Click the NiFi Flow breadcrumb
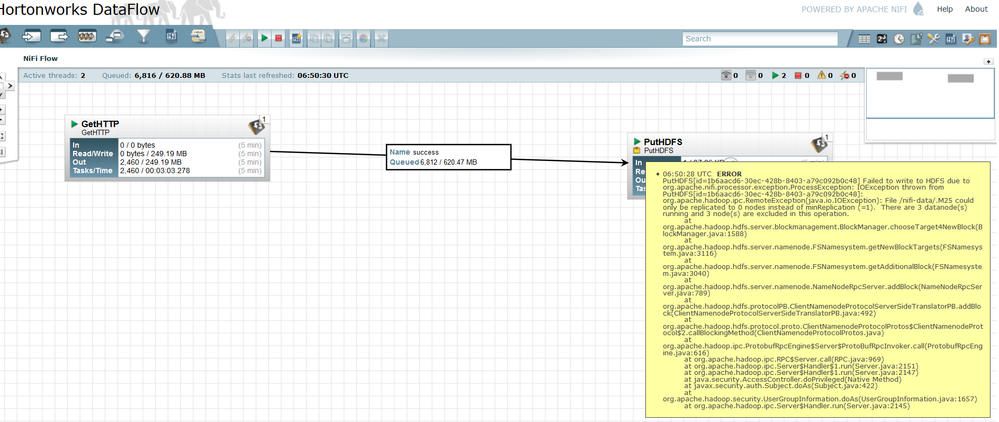Image resolution: width=999 pixels, height=422 pixels. [41, 58]
